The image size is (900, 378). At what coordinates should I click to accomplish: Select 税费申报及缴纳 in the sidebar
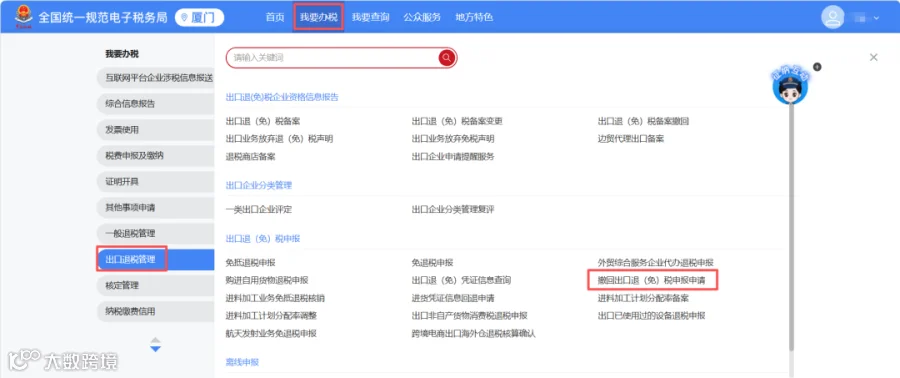click(156, 155)
